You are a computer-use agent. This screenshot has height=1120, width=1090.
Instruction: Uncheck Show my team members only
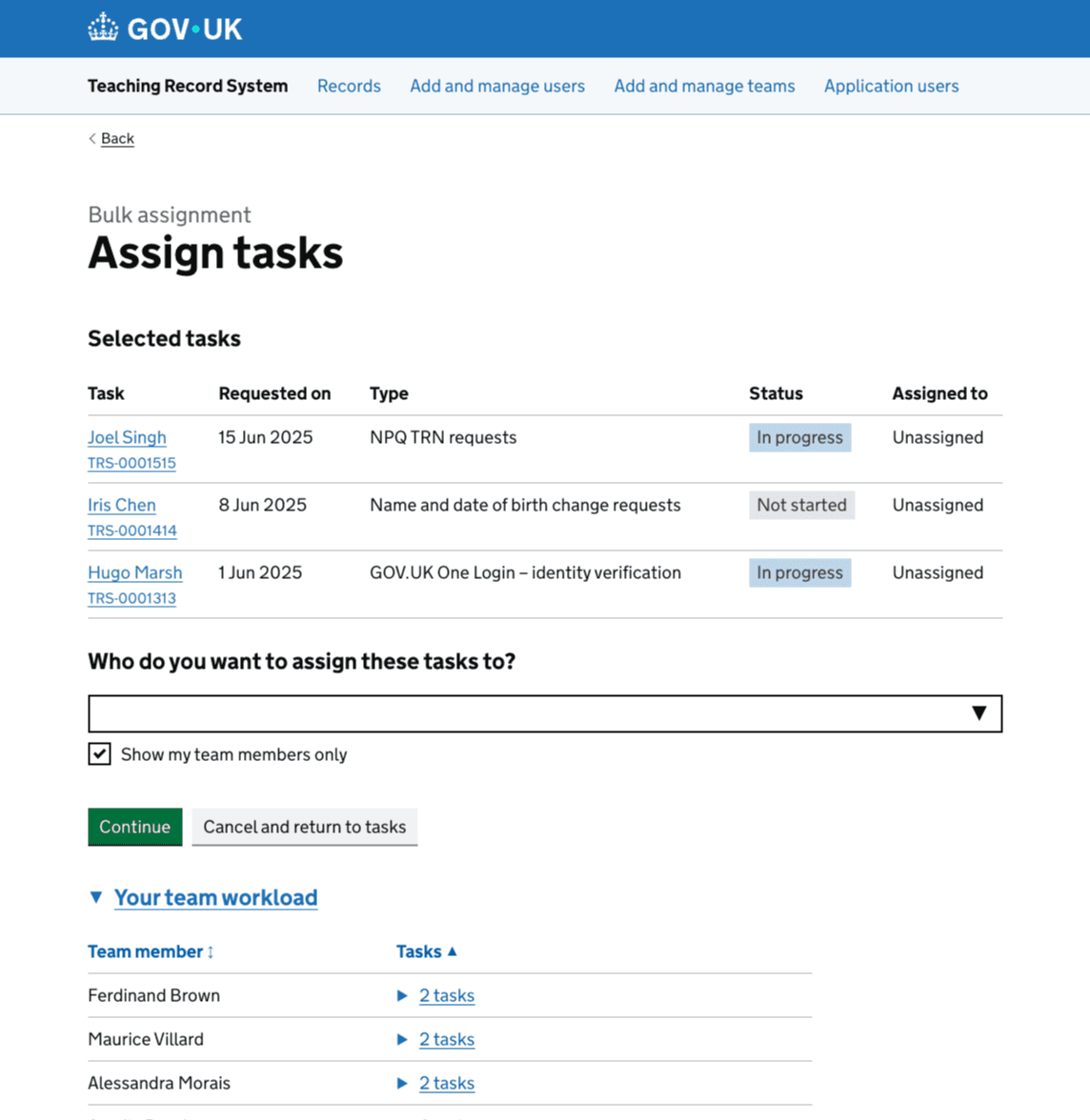(x=99, y=753)
